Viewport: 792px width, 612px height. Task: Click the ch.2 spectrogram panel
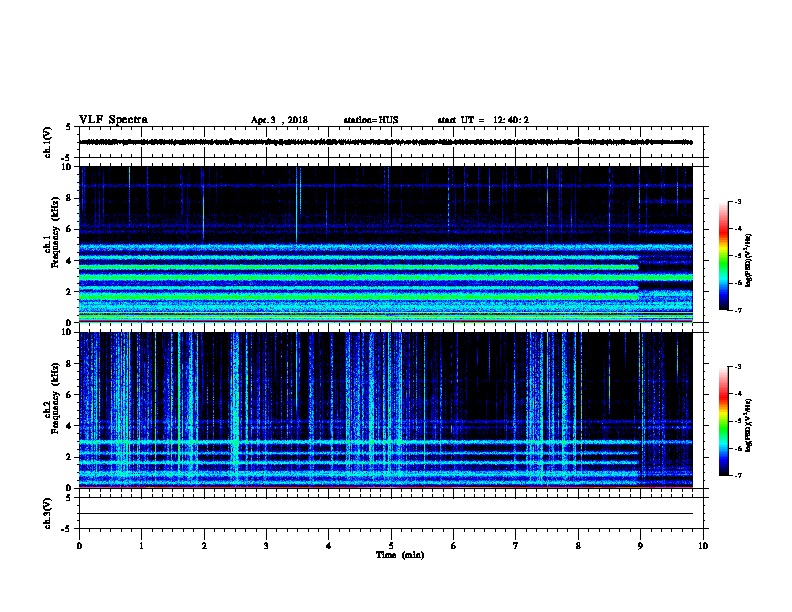pyautogui.click(x=386, y=410)
